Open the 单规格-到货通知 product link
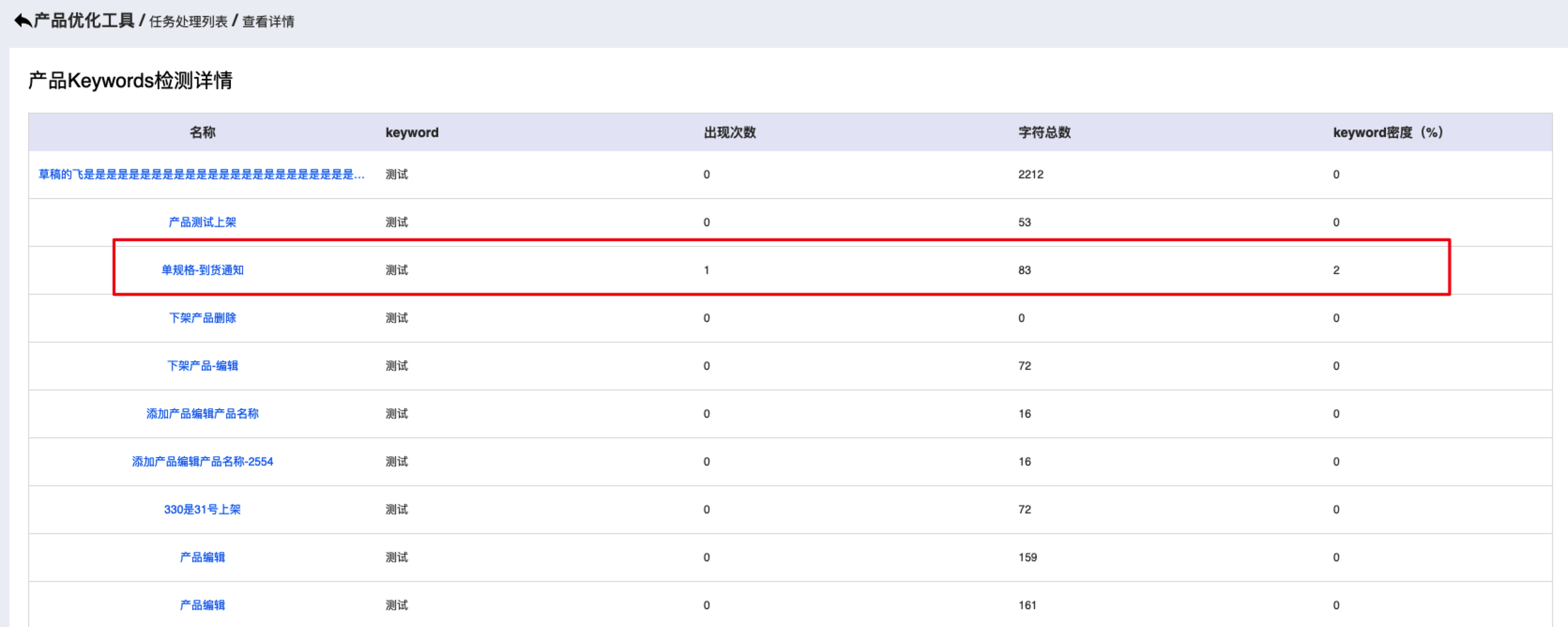This screenshot has width=1568, height=627. (x=203, y=270)
